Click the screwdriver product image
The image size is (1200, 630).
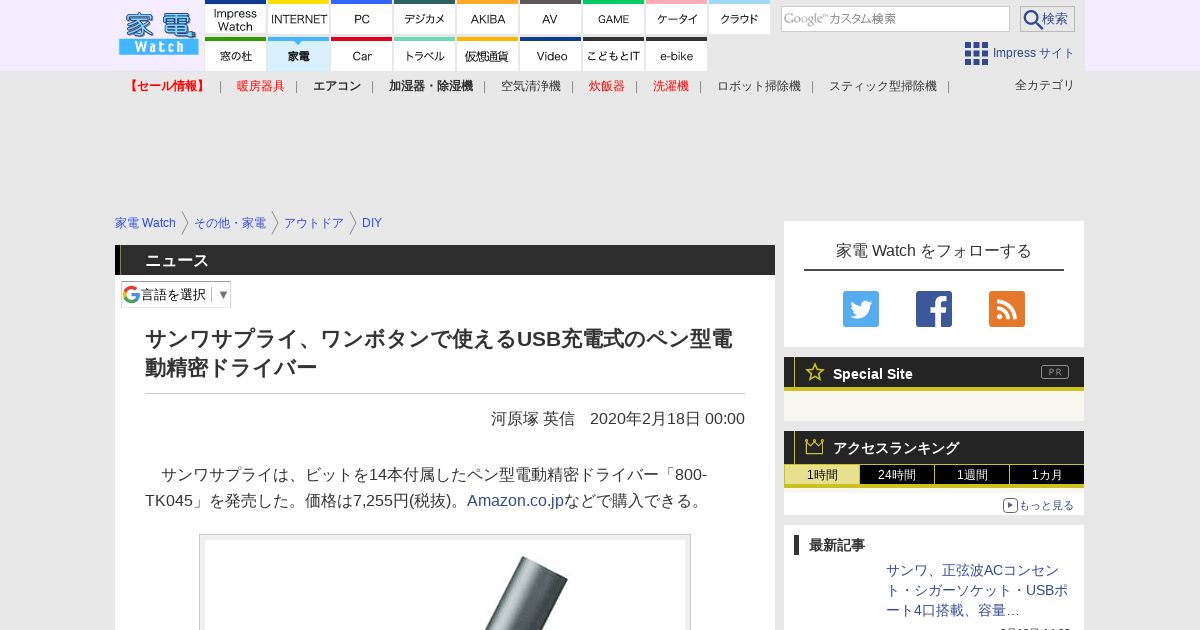point(445,584)
